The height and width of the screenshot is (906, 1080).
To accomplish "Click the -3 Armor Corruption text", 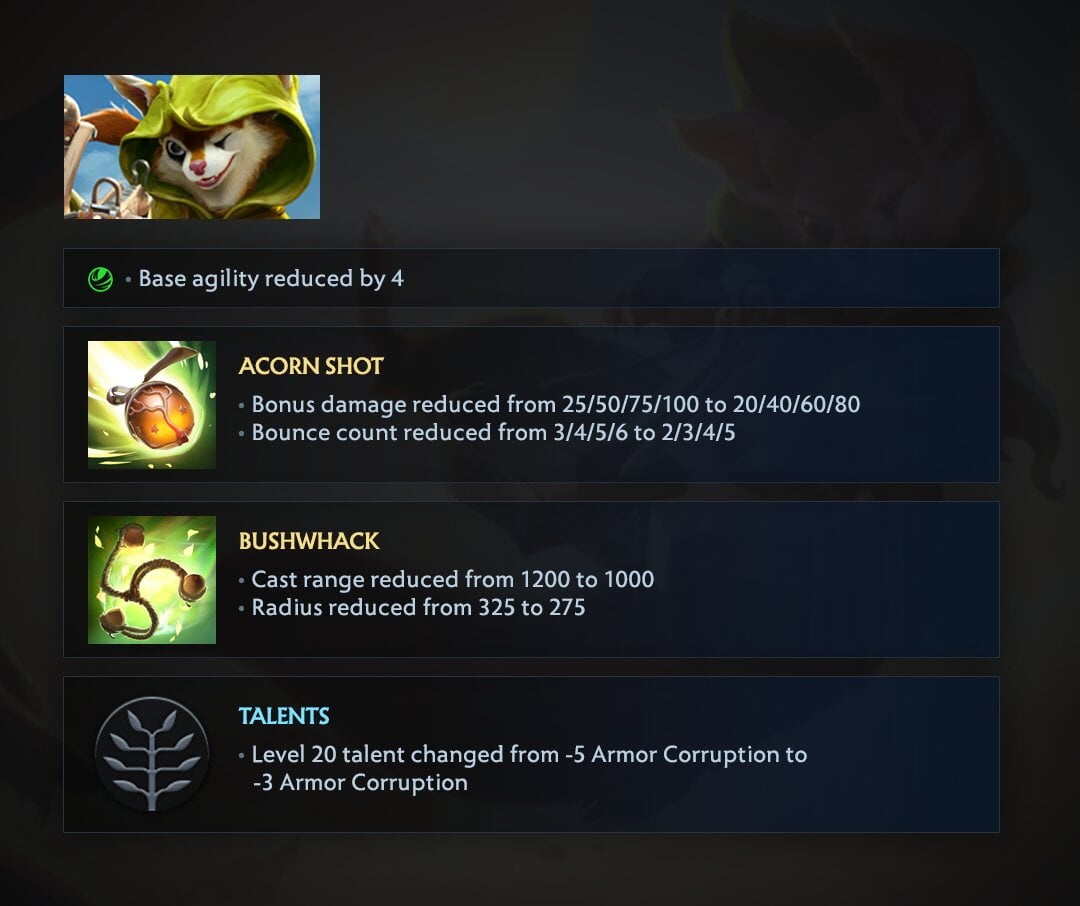I will [360, 783].
